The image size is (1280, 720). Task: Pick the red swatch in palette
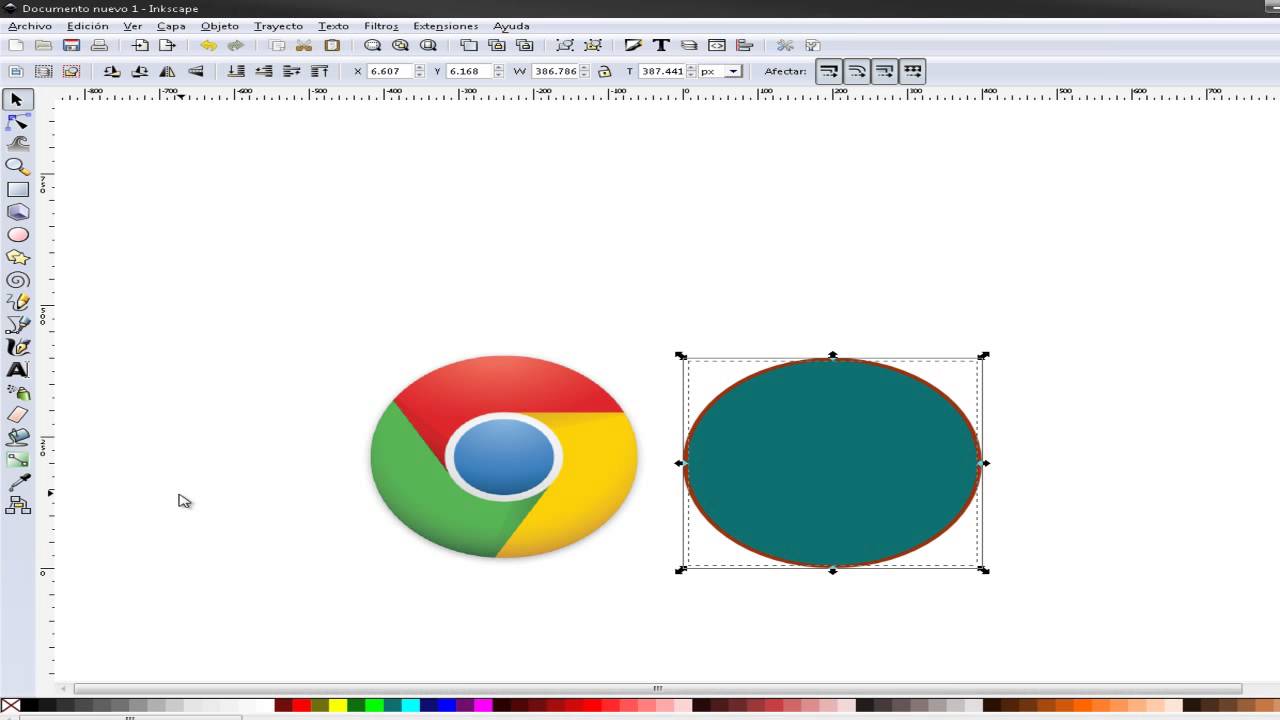tap(301, 705)
